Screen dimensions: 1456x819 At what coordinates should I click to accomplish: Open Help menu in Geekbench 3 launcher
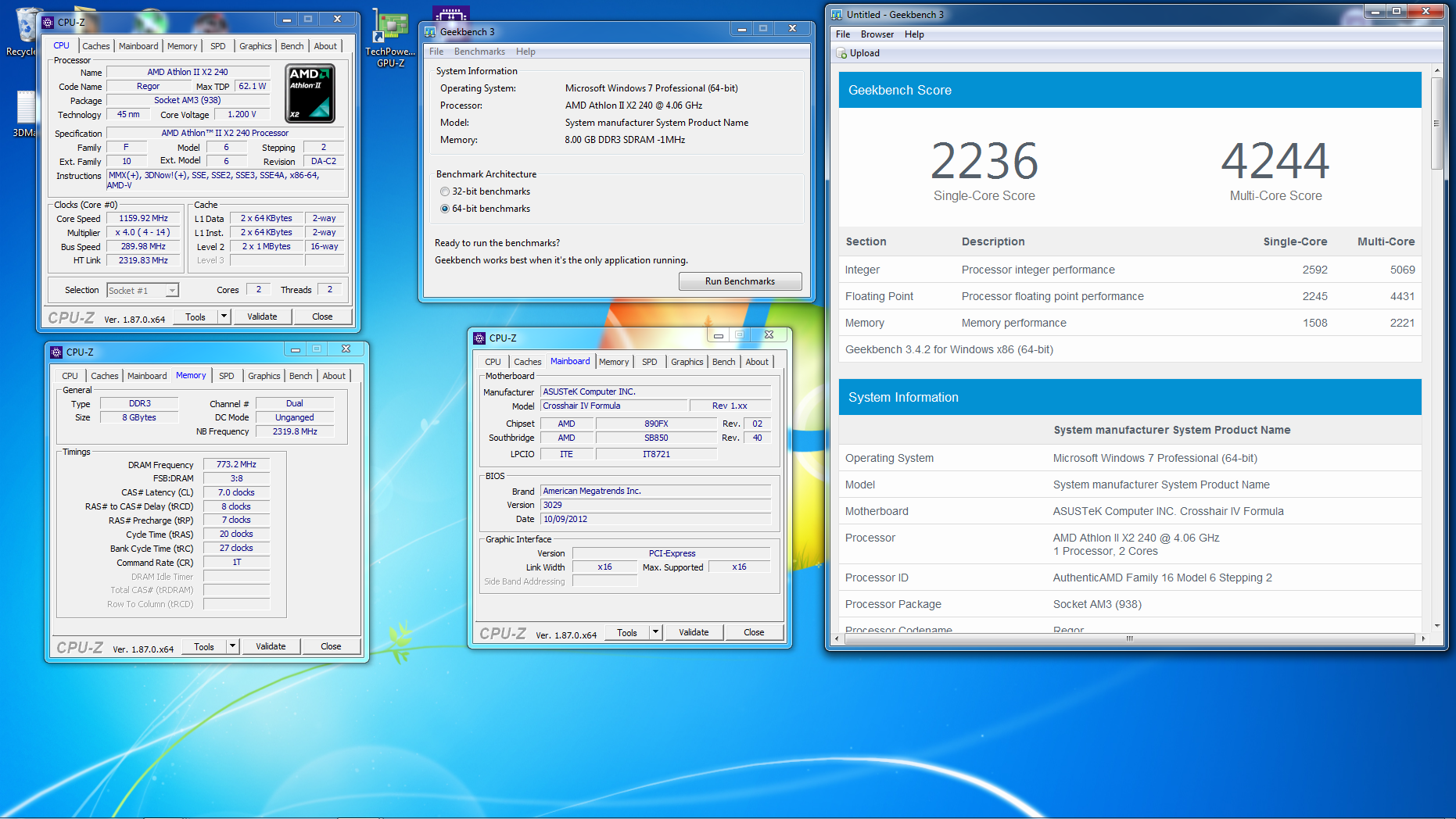525,52
